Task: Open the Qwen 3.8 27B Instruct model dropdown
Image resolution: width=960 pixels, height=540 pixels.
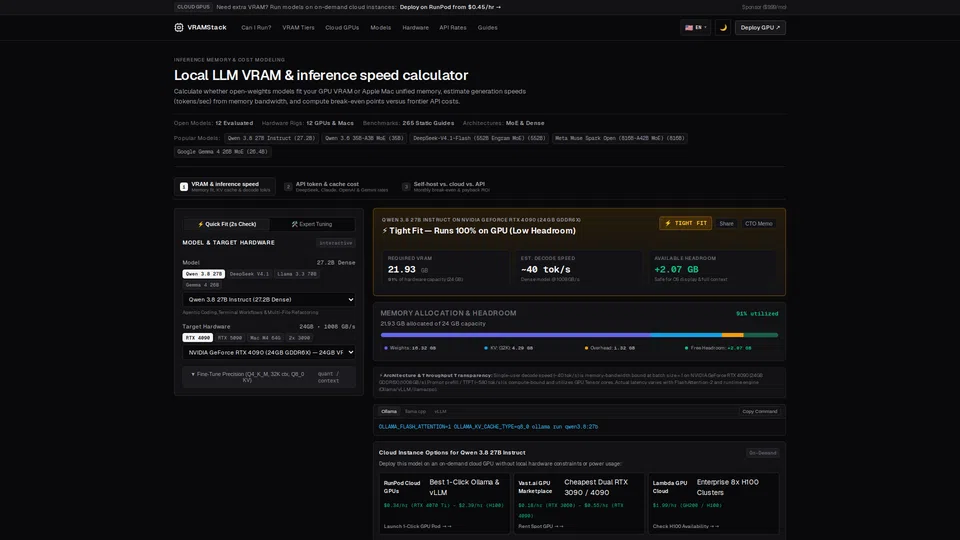Action: point(269,299)
